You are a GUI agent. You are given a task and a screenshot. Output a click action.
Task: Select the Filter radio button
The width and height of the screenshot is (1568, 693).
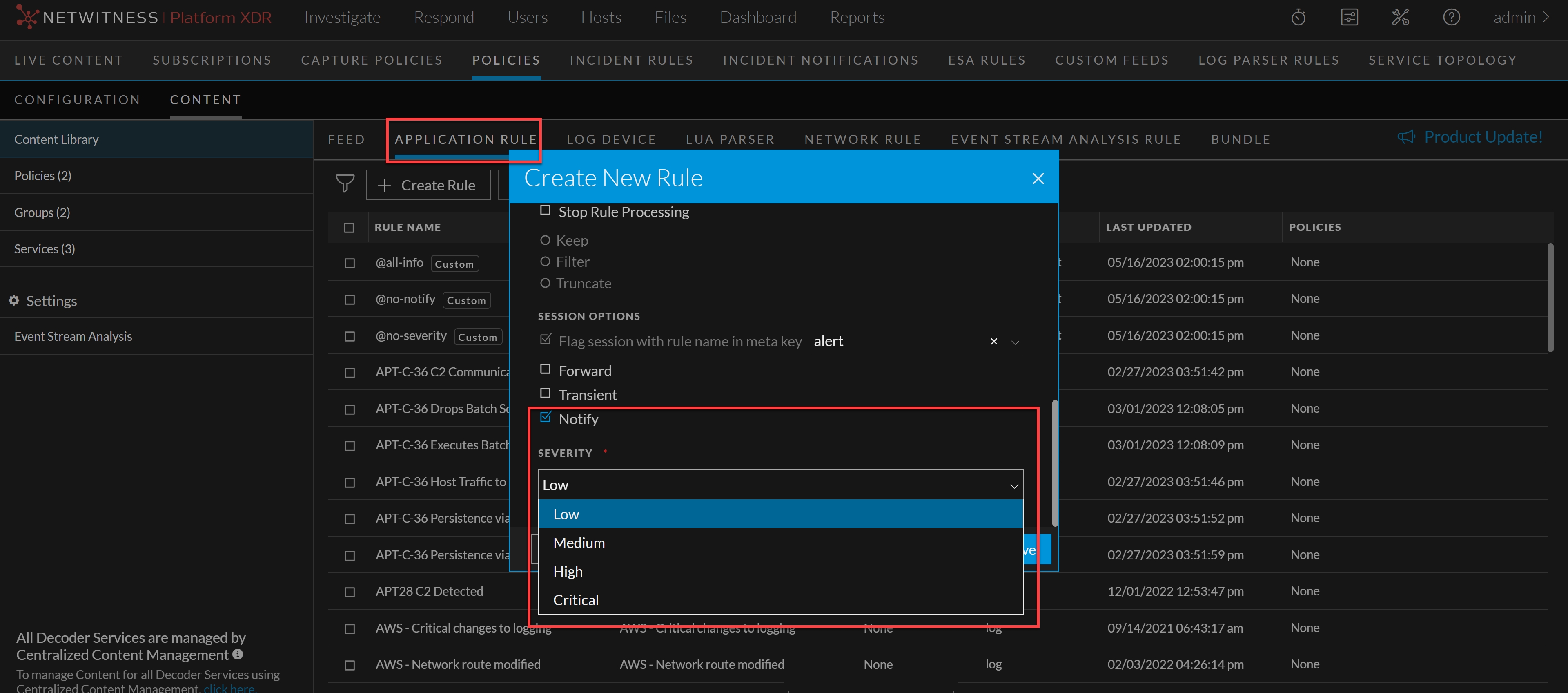tap(545, 262)
